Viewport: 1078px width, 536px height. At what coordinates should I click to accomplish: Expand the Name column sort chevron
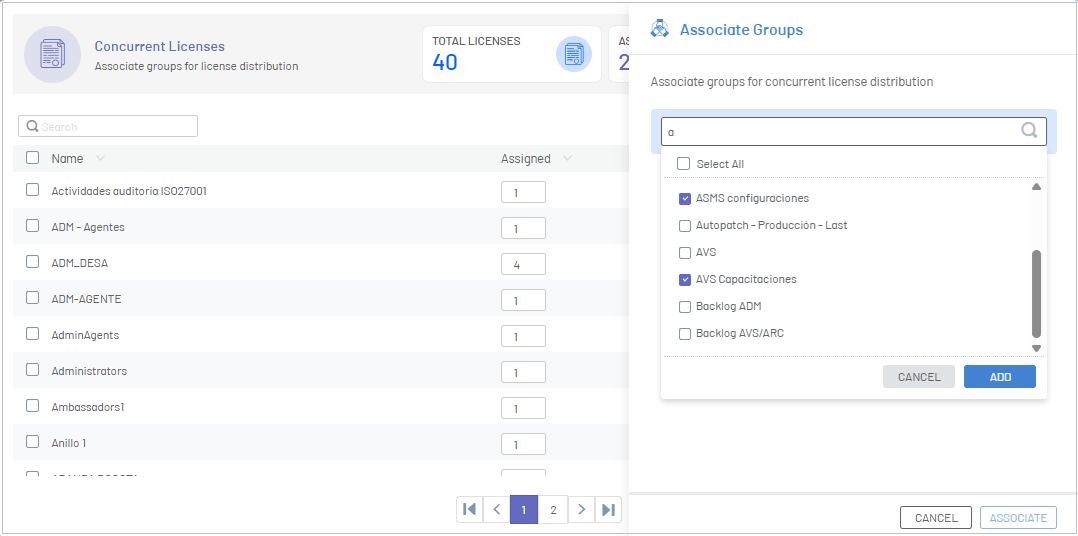click(x=100, y=159)
